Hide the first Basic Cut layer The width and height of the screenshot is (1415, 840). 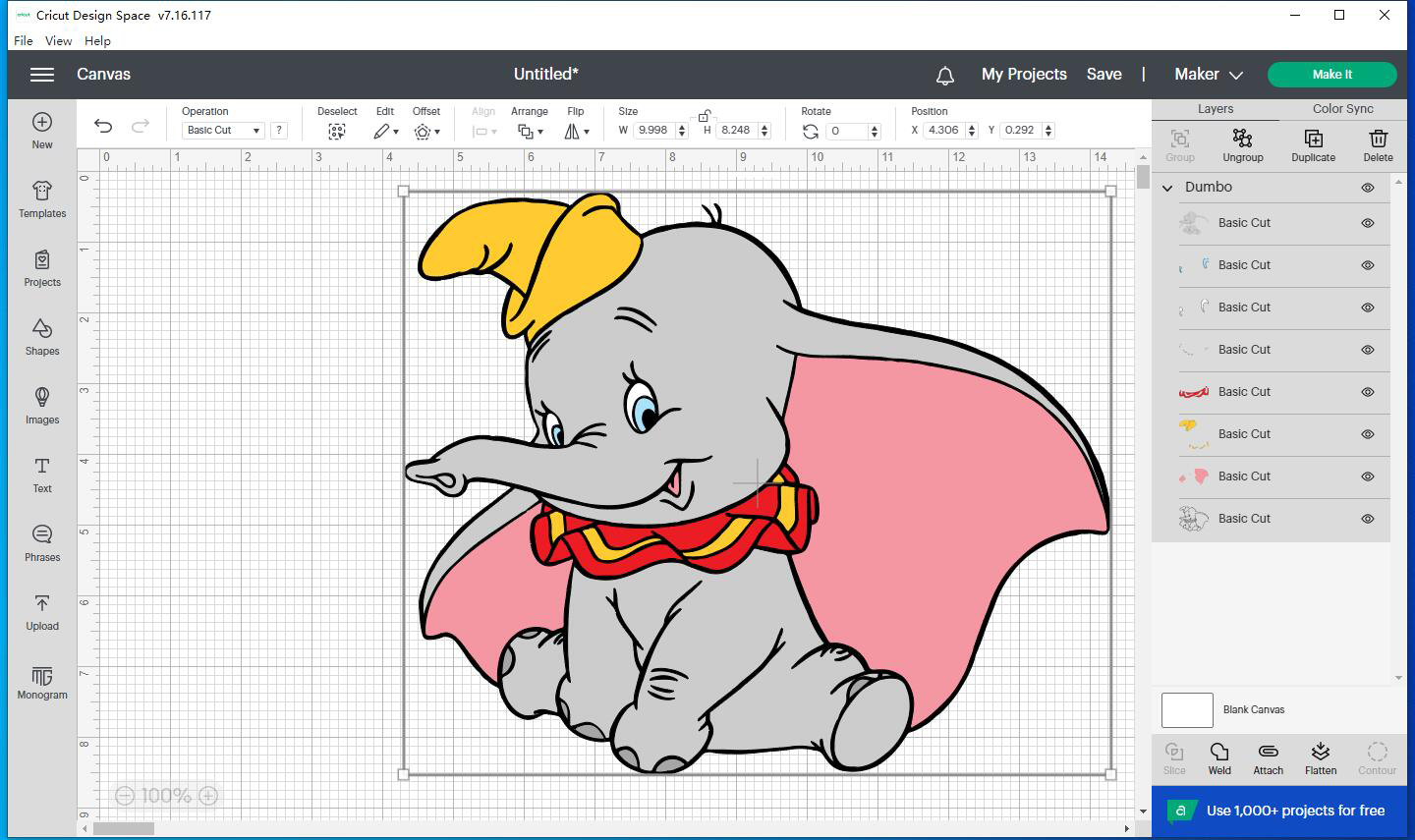1367,223
